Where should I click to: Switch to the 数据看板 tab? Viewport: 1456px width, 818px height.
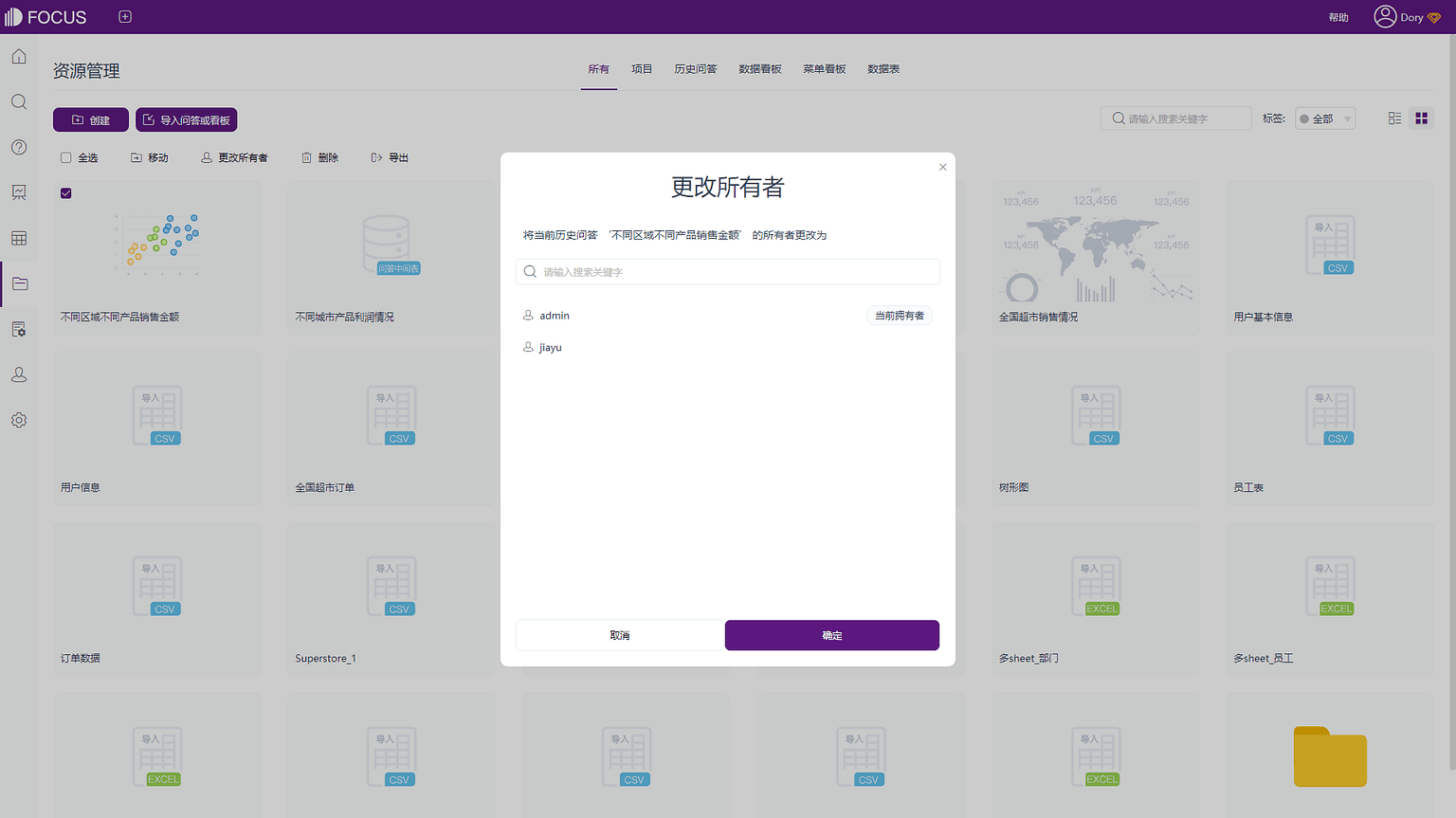(760, 69)
